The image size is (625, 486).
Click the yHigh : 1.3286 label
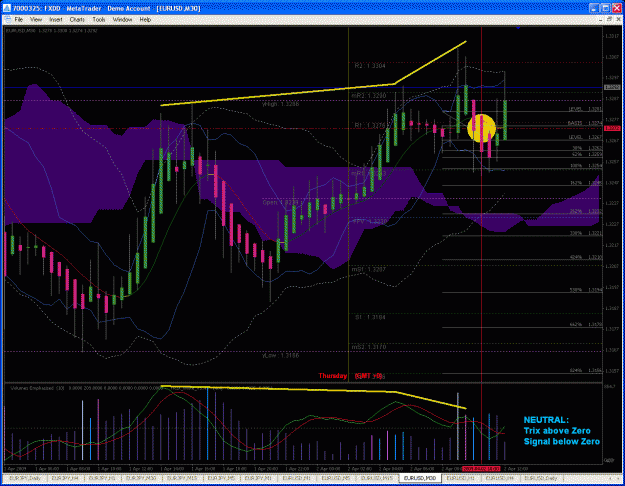[x=281, y=104]
